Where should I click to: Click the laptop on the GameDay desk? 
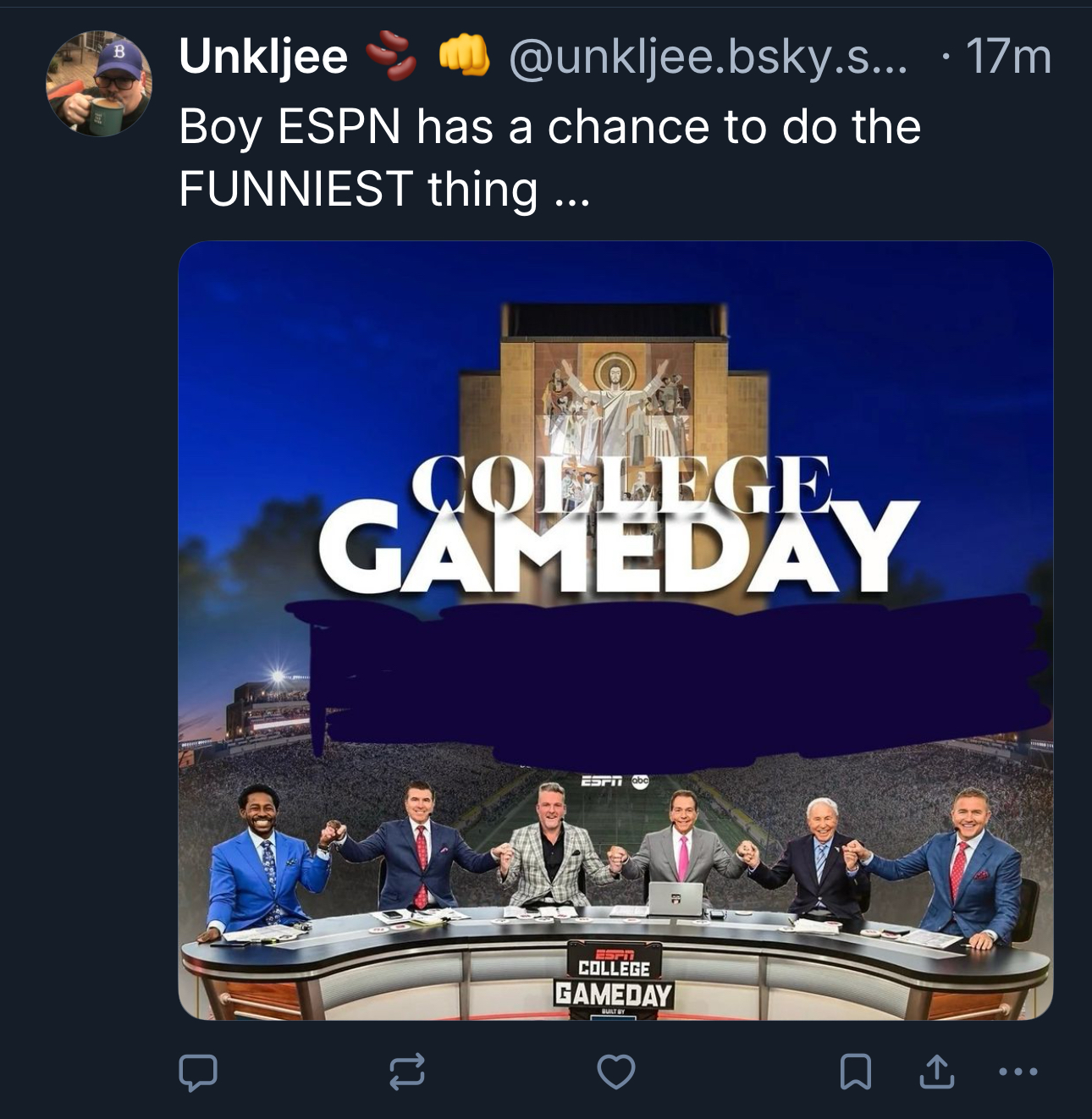point(675,899)
